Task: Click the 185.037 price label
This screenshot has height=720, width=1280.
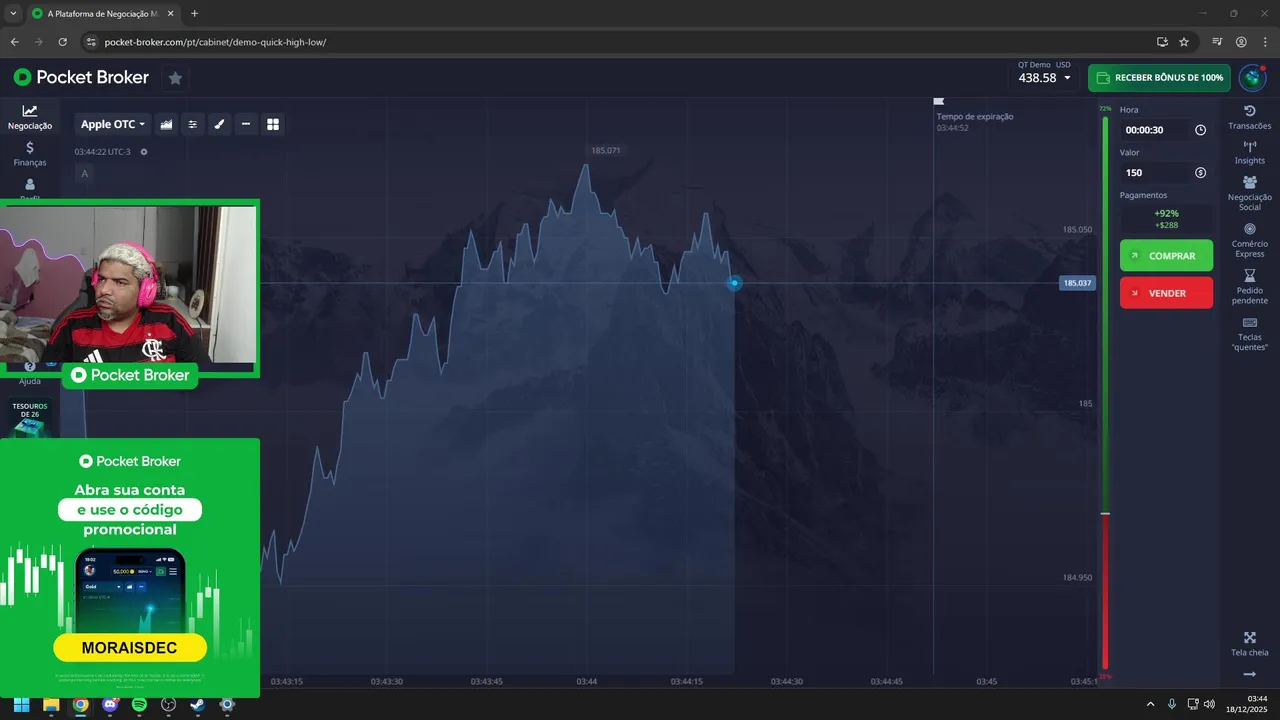Action: pos(1077,283)
